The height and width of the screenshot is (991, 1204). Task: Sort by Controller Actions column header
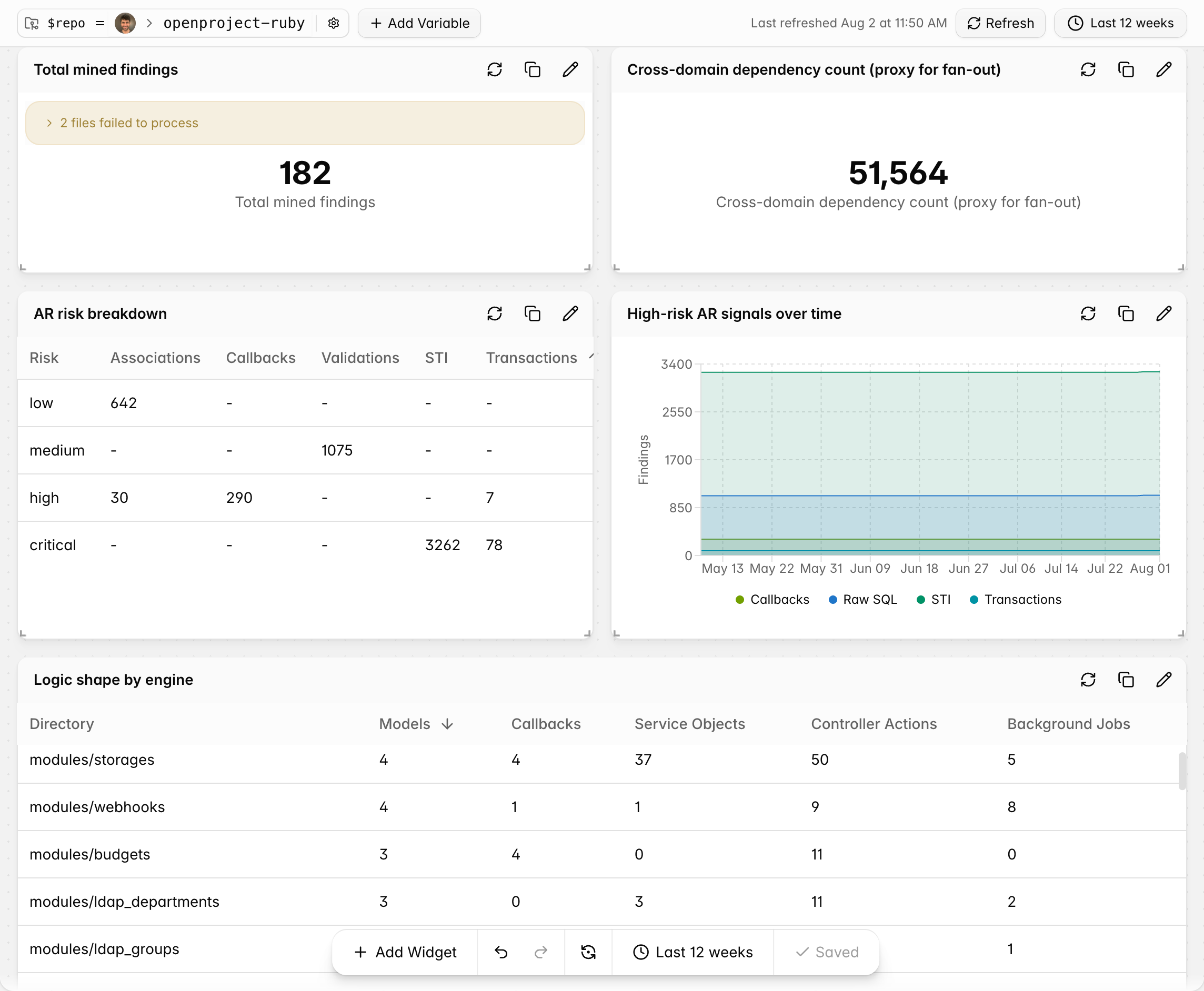(x=874, y=724)
